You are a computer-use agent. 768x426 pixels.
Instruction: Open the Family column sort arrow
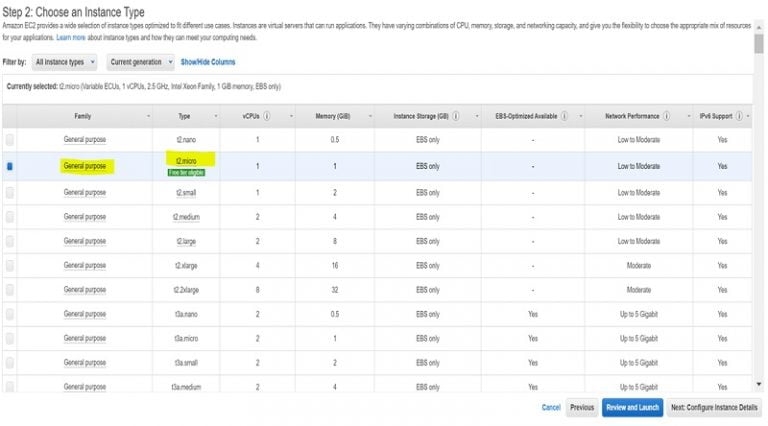click(x=148, y=117)
